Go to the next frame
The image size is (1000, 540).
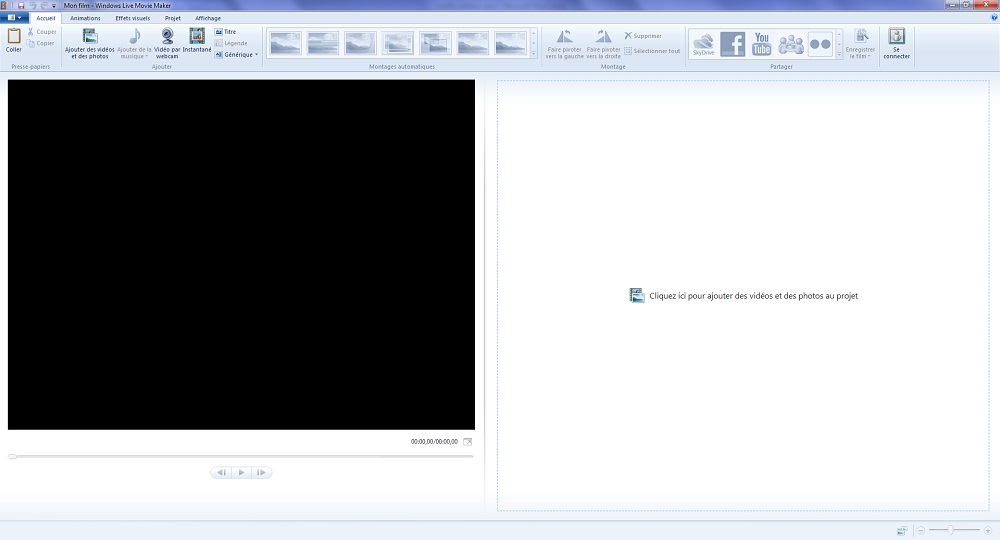(x=261, y=472)
